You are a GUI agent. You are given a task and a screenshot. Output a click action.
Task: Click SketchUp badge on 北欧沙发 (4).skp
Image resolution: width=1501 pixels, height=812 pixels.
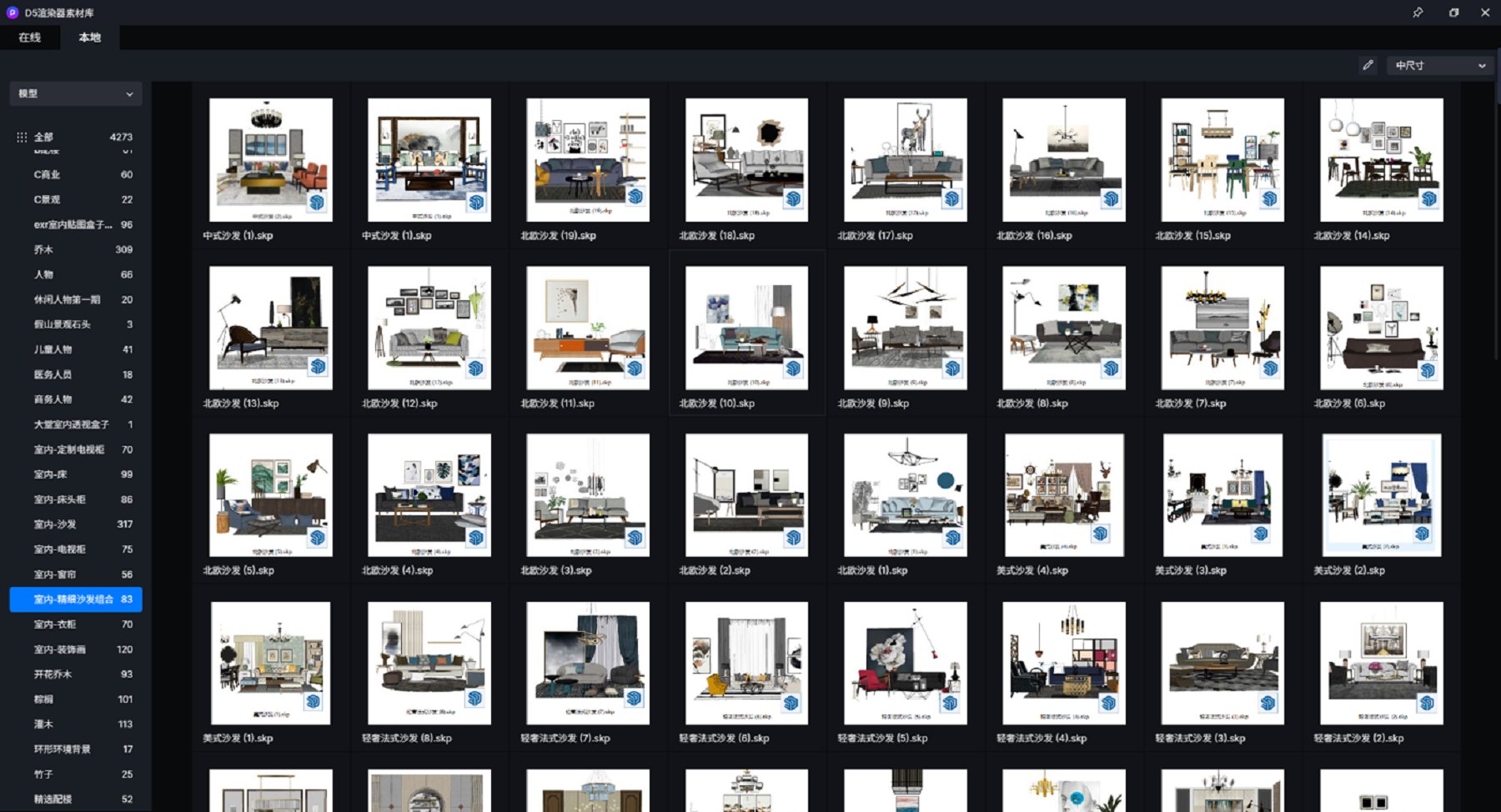pyautogui.click(x=476, y=537)
